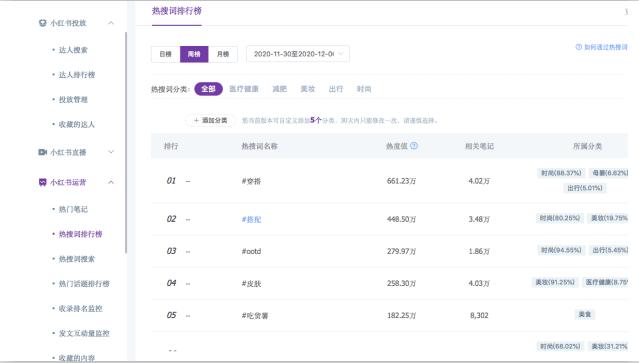Select the 周榜 weekly ranking
The height and width of the screenshot is (363, 639).
[194, 54]
